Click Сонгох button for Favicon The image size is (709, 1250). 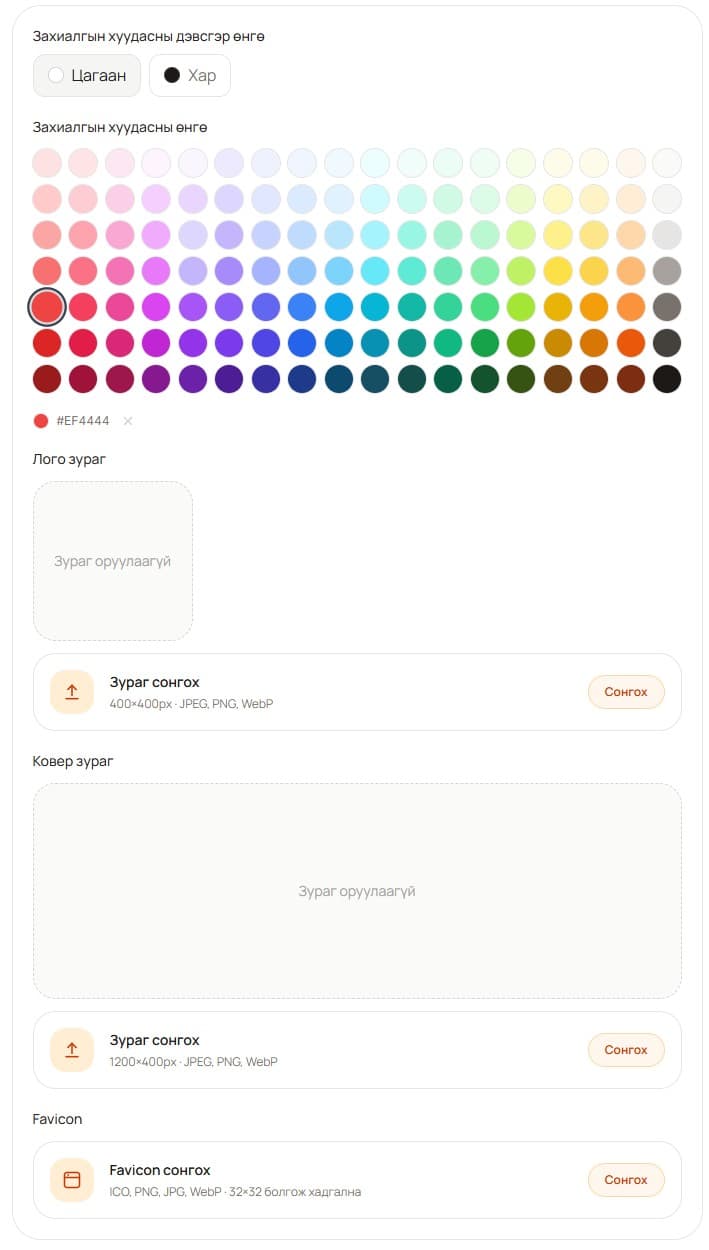626,1180
